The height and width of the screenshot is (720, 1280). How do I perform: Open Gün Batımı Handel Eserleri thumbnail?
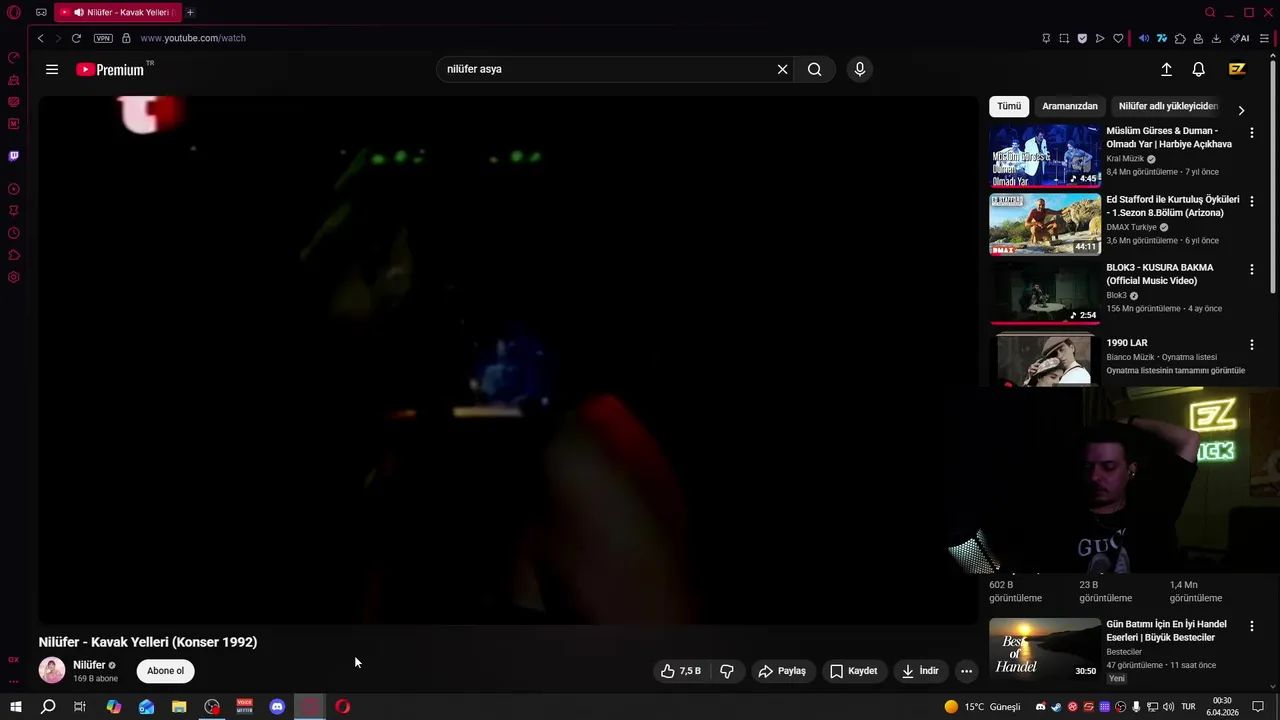pyautogui.click(x=1045, y=648)
